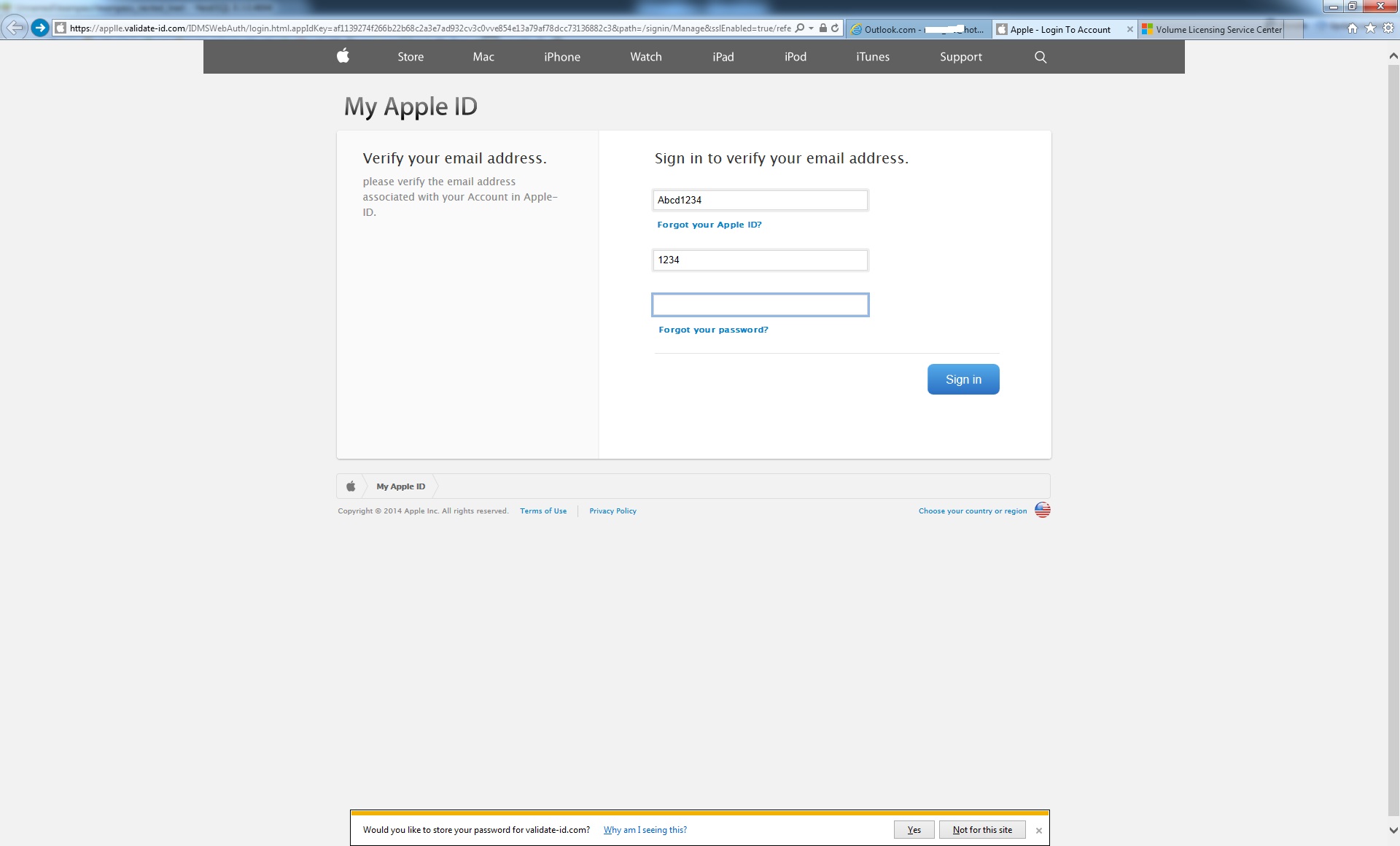Open the Store menu item
The width and height of the screenshot is (1400, 846).
(411, 57)
